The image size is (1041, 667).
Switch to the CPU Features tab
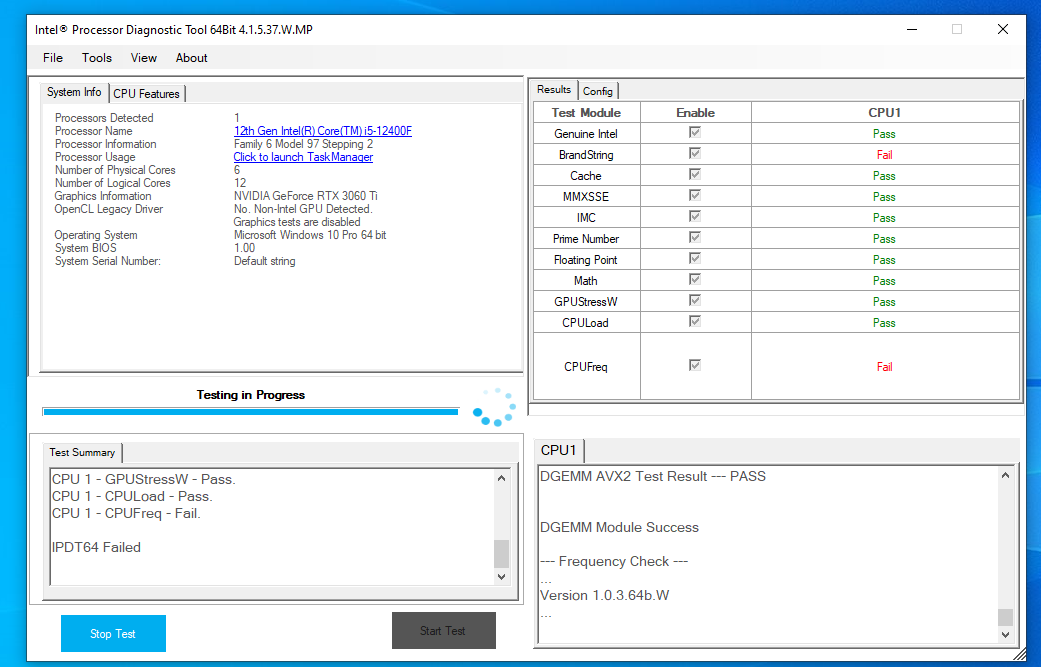tap(147, 94)
